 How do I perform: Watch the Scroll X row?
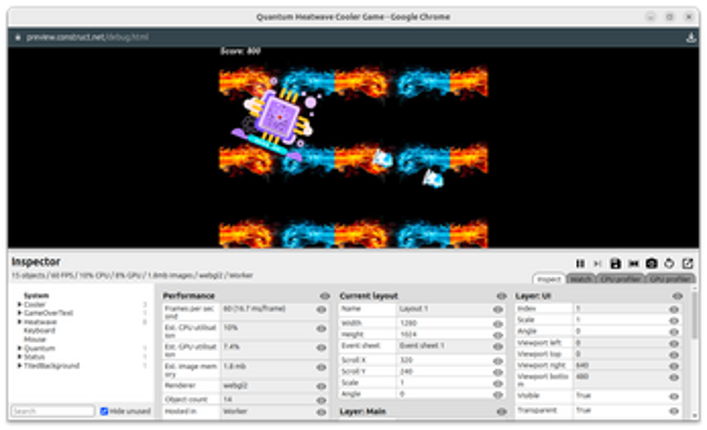[498, 361]
